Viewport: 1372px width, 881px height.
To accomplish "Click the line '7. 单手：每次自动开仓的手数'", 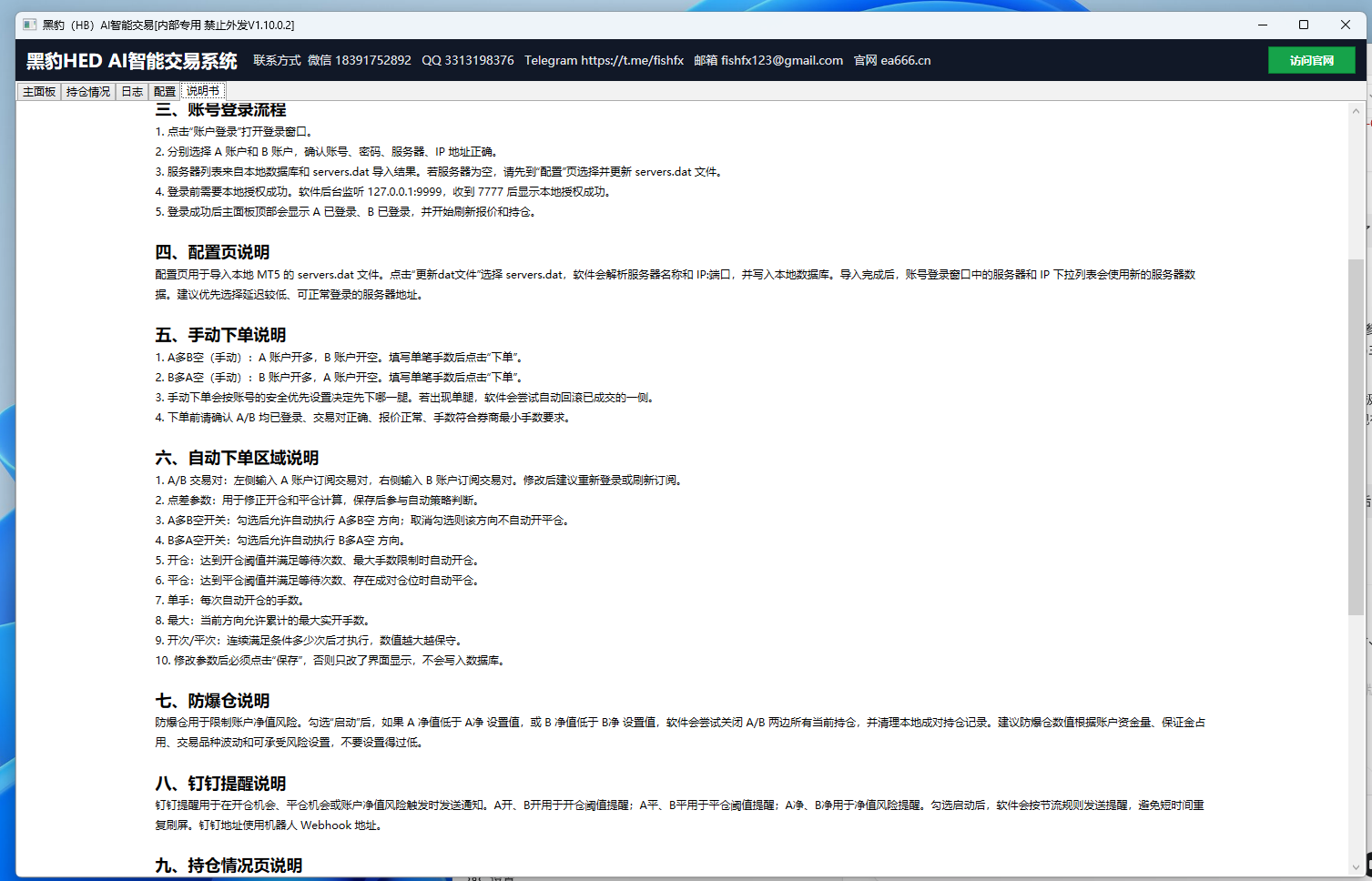I will pyautogui.click(x=229, y=601).
